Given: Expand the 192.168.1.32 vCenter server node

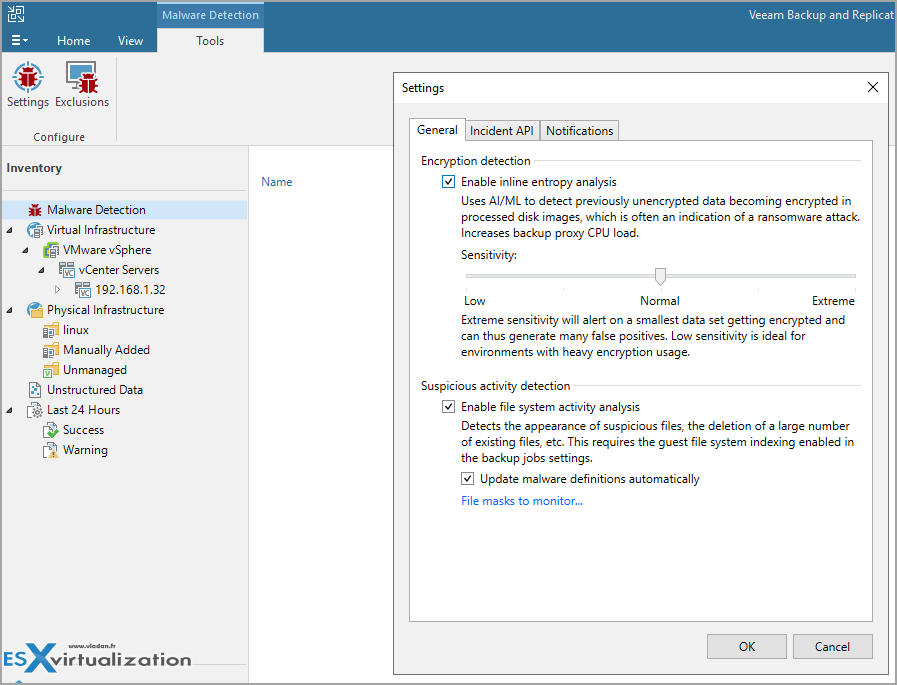Looking at the screenshot, I should click(57, 290).
